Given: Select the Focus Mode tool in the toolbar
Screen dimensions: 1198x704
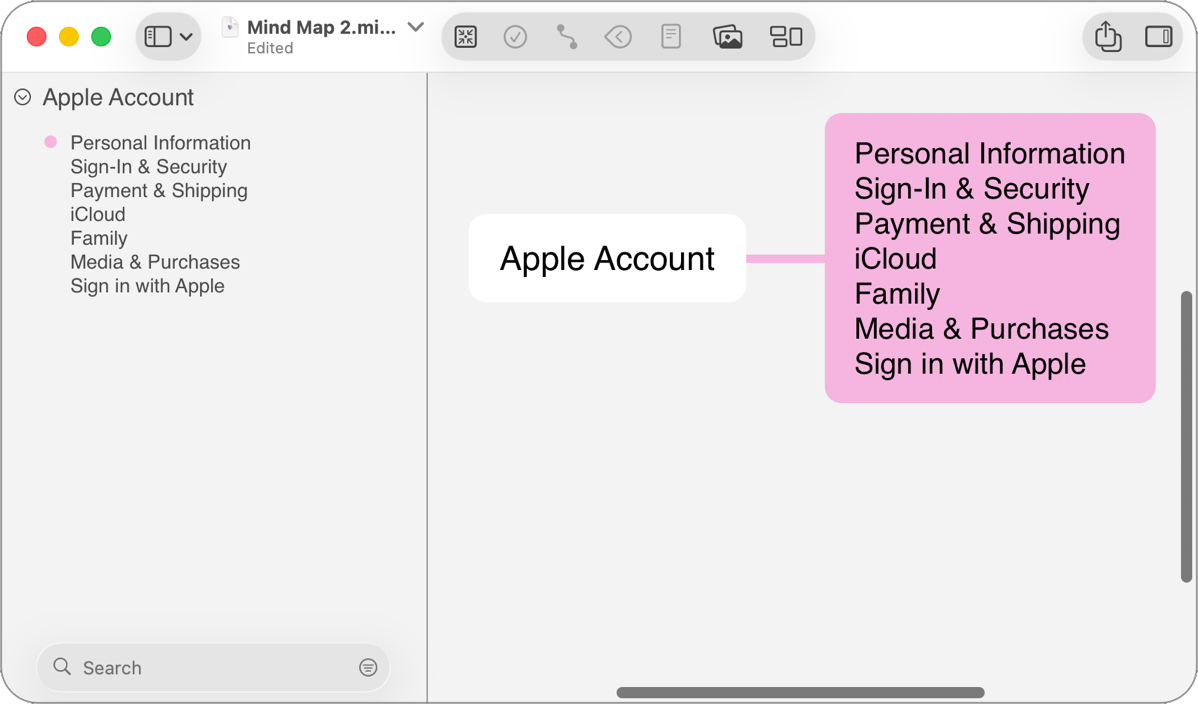Looking at the screenshot, I should (465, 36).
